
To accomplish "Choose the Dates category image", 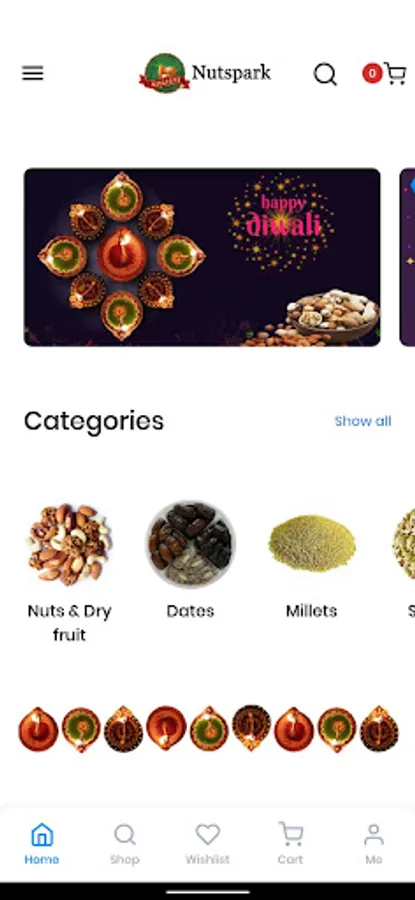I will point(191,544).
